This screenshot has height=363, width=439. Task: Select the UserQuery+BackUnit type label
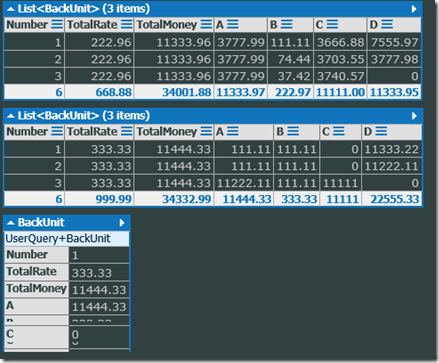point(58,239)
